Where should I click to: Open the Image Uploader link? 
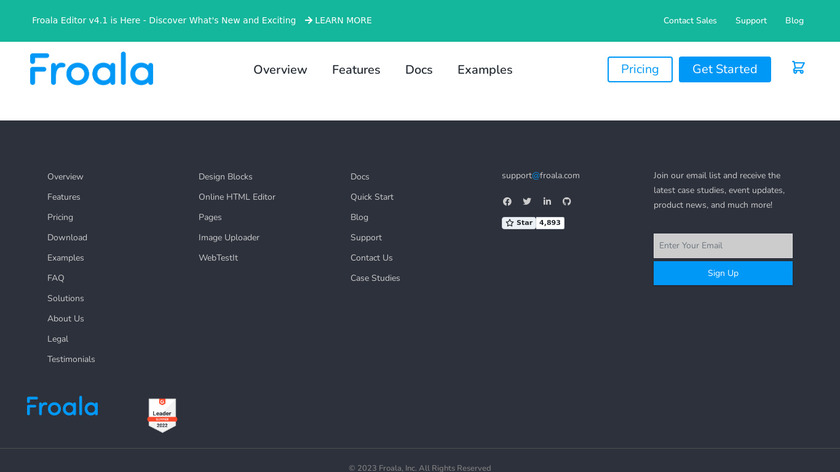[x=229, y=237]
